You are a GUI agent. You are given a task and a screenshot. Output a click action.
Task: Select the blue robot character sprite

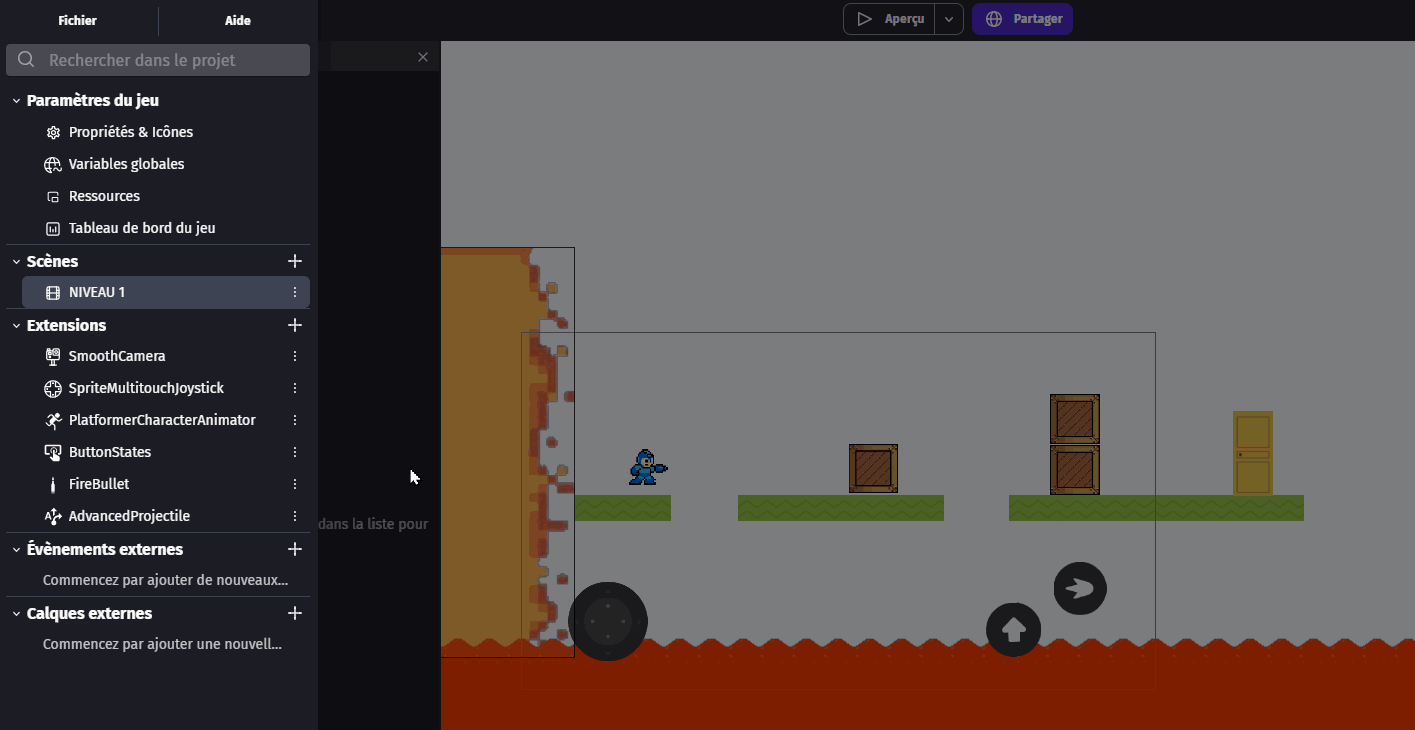[648, 467]
